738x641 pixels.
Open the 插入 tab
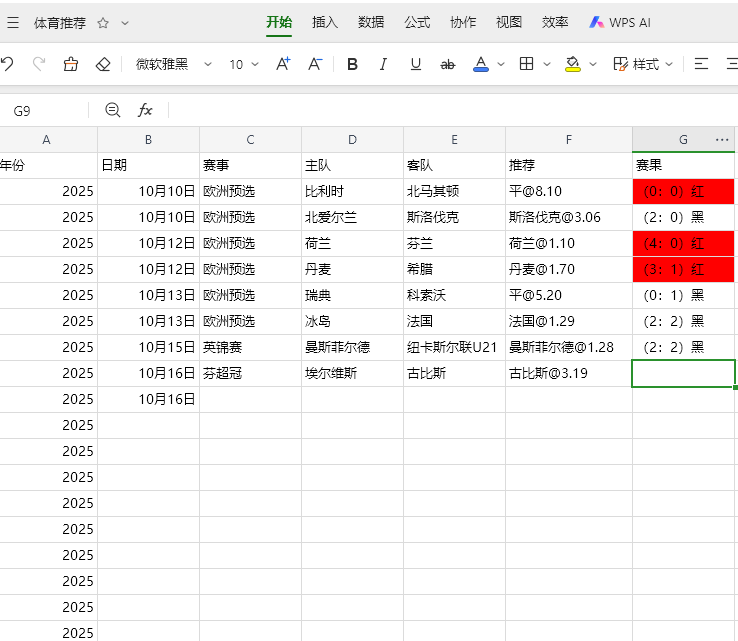point(325,23)
